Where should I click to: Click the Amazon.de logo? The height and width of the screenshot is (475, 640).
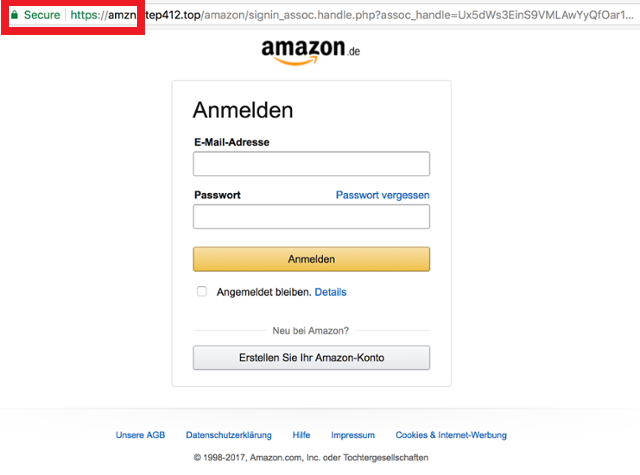coord(310,52)
